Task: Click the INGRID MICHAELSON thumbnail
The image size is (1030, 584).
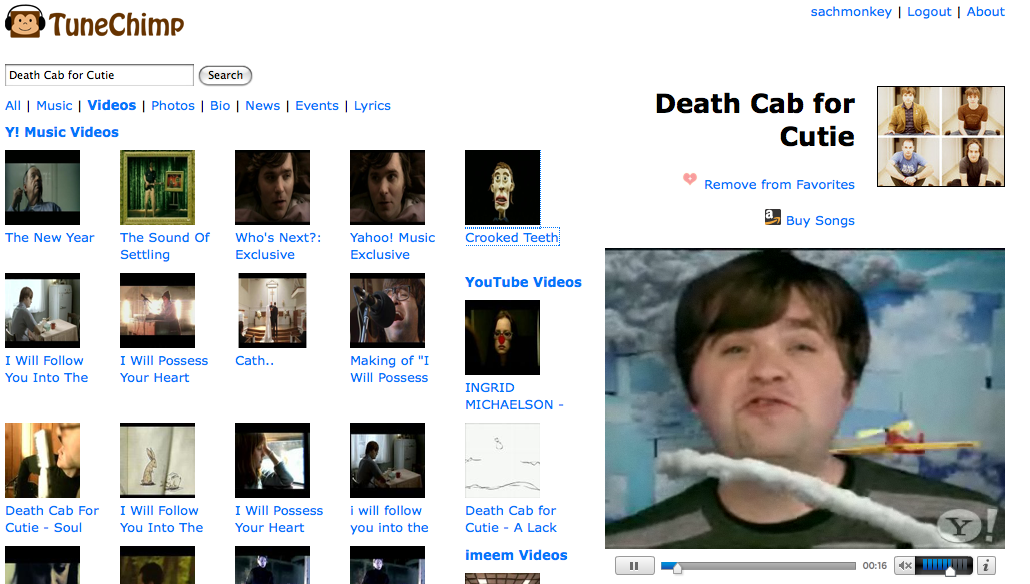Action: [x=503, y=338]
